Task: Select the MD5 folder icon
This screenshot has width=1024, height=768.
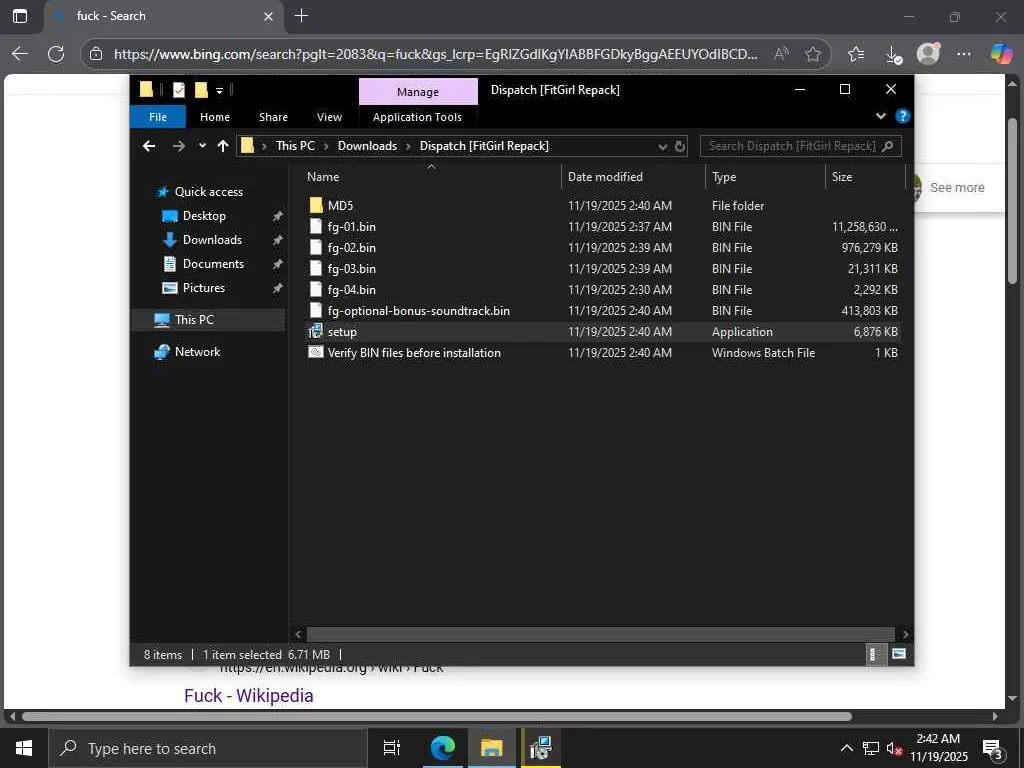Action: tap(316, 206)
